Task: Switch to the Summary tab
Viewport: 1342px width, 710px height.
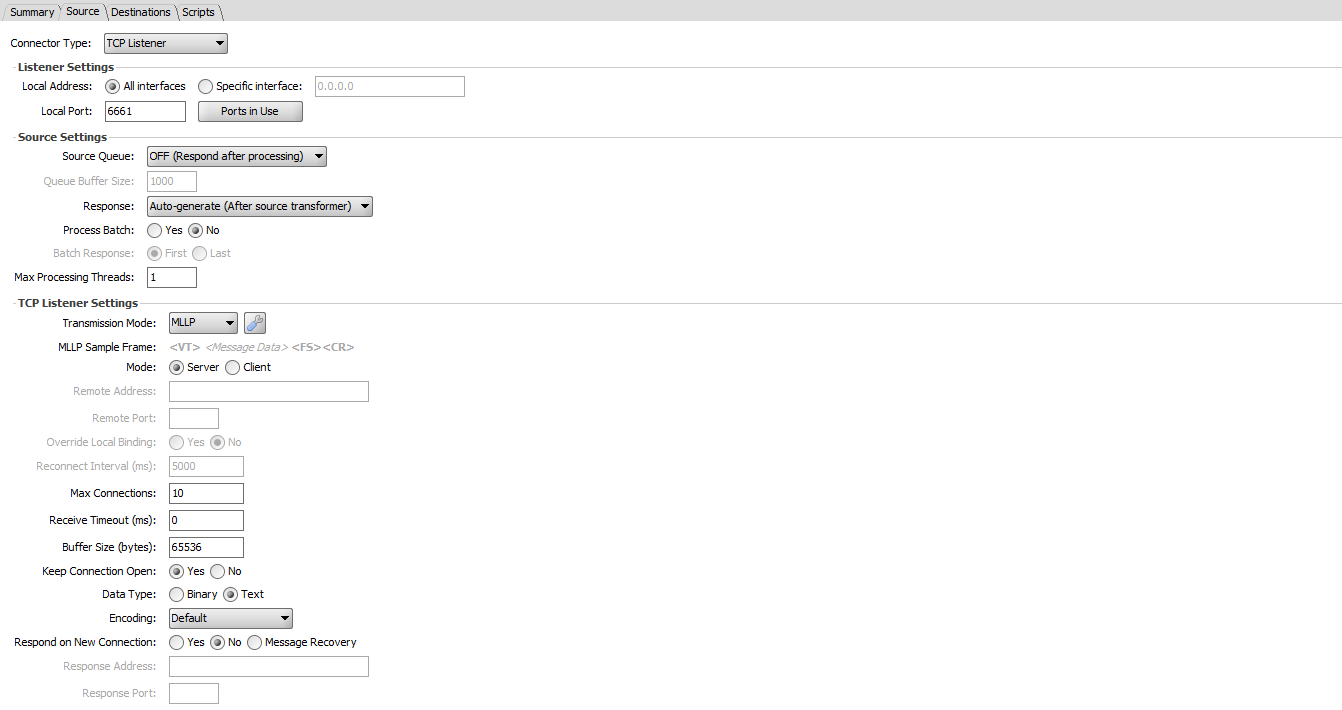Action: [31, 12]
